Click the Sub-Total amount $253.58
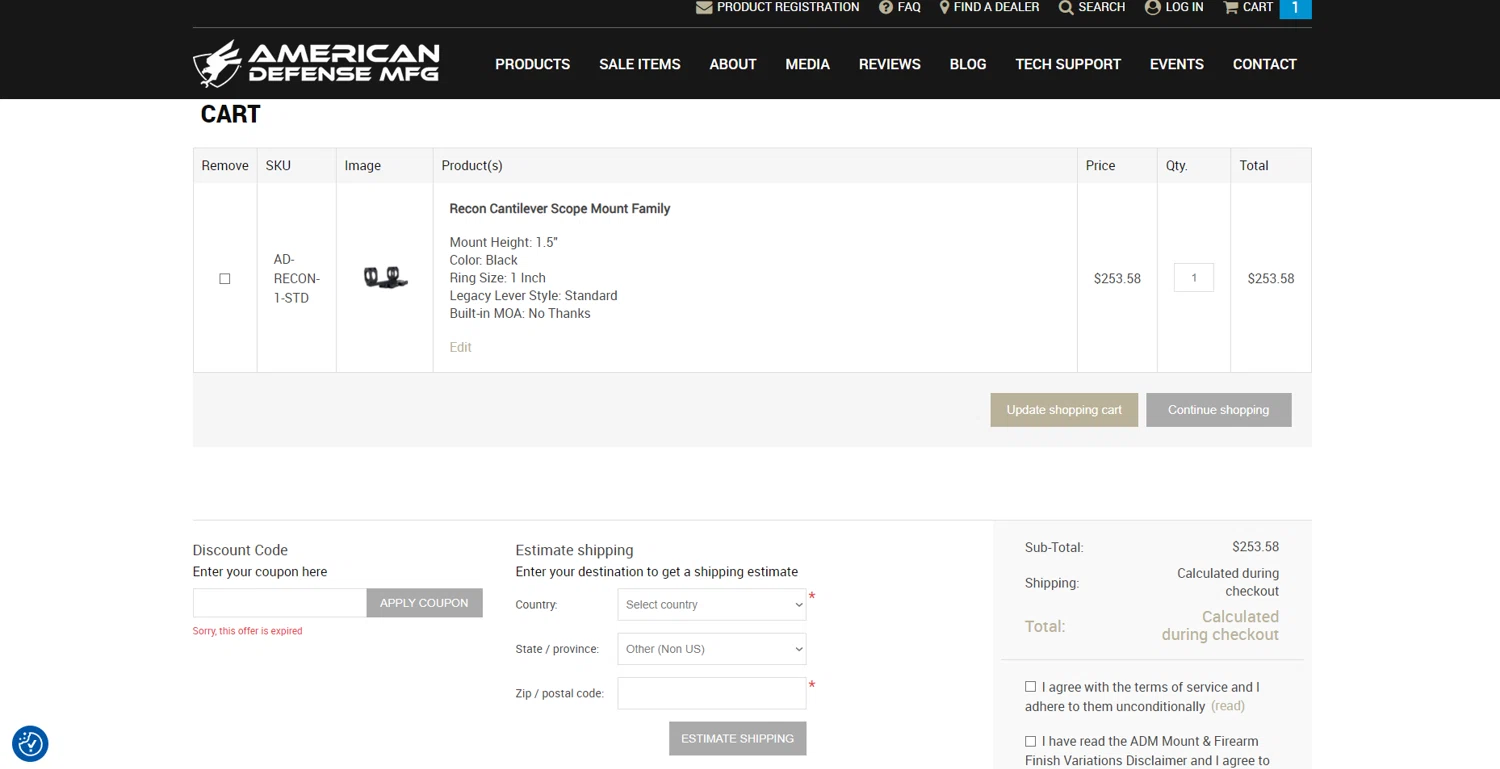This screenshot has height=769, width=1500. click(x=1255, y=547)
